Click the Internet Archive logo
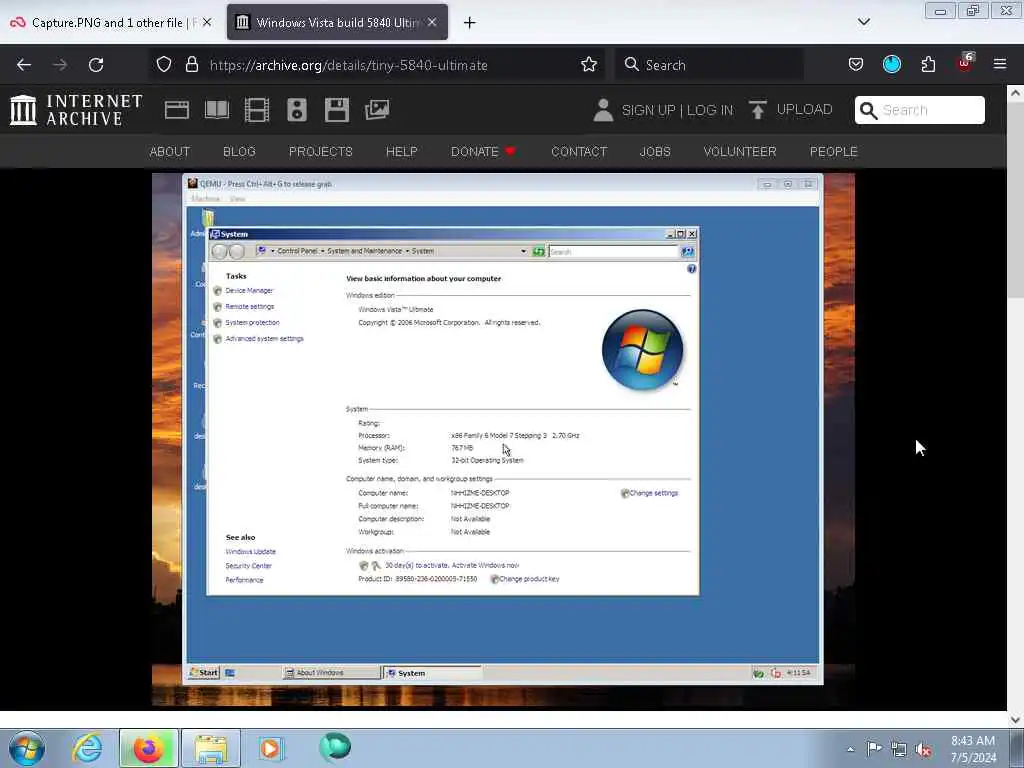The height and width of the screenshot is (768, 1024). (76, 110)
